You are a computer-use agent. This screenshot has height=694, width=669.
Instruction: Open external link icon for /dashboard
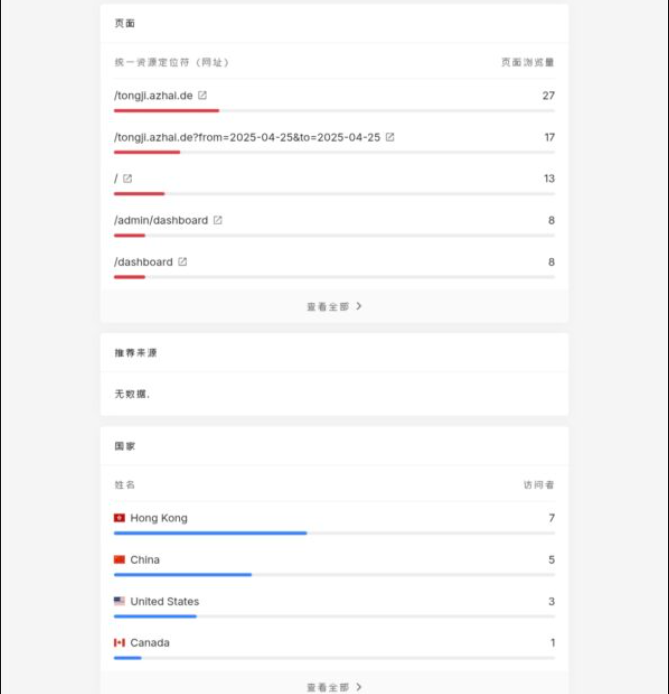[x=182, y=262]
